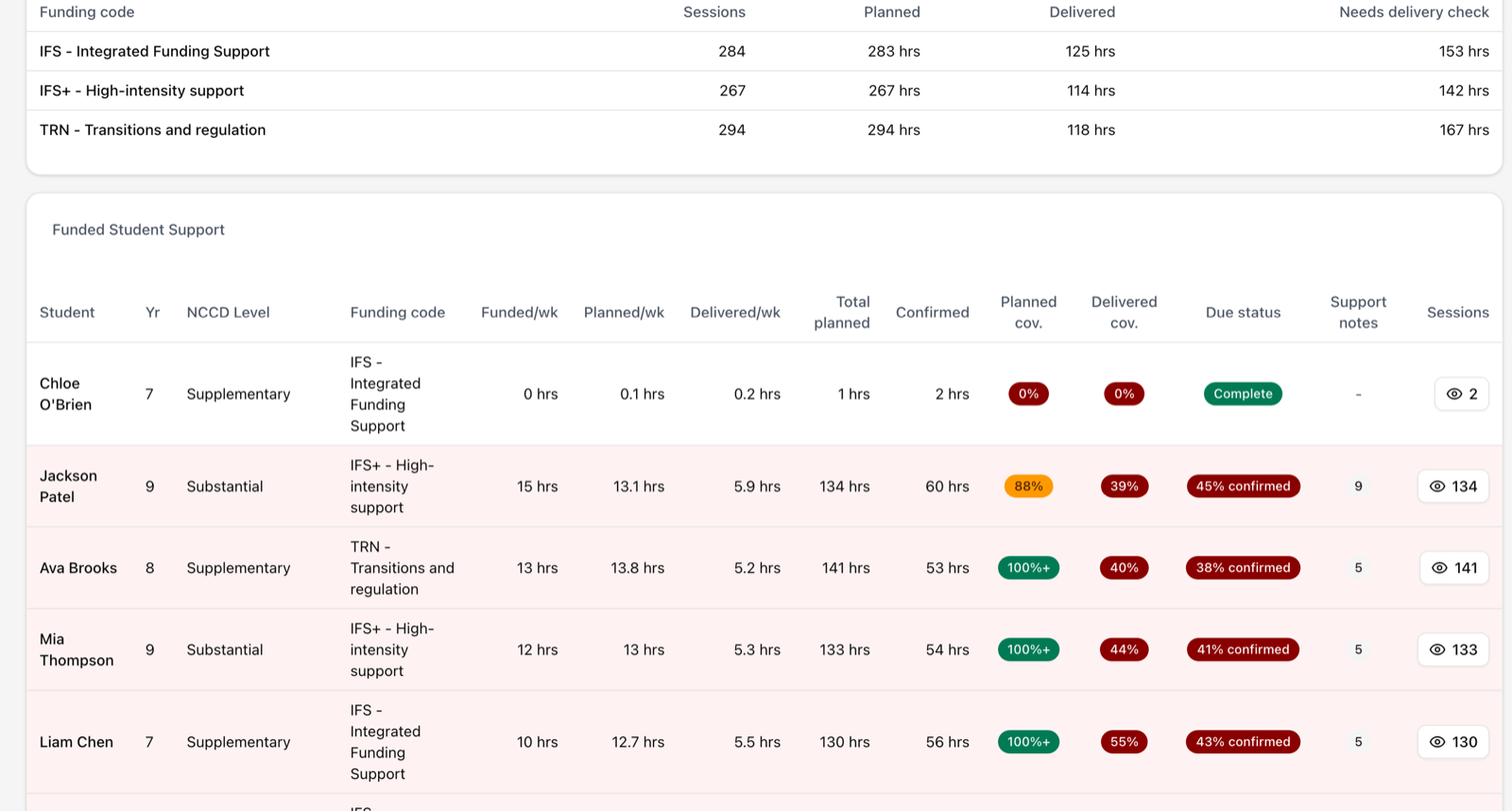Click the 167 hrs needs delivery check value
The image size is (1512, 811).
tap(1464, 130)
